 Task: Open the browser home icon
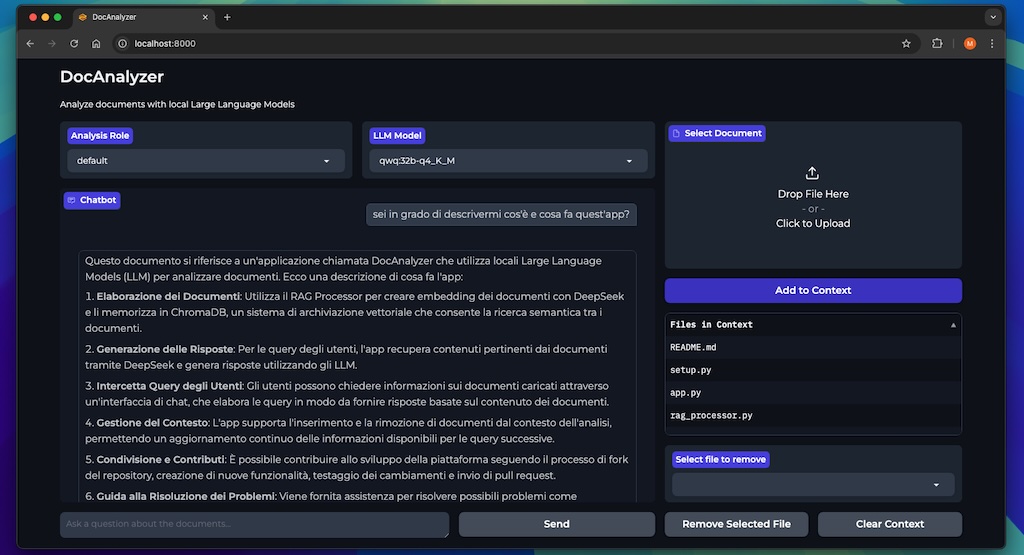[96, 44]
